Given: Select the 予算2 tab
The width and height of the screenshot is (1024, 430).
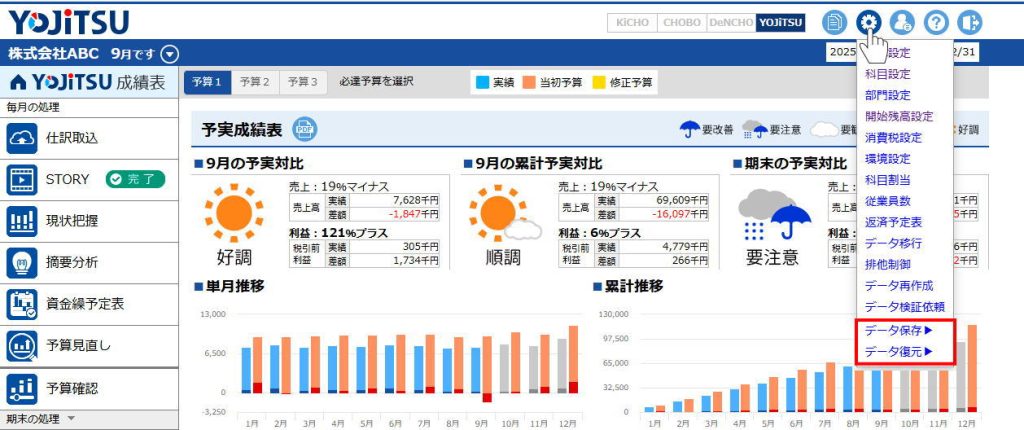Looking at the screenshot, I should [x=255, y=82].
